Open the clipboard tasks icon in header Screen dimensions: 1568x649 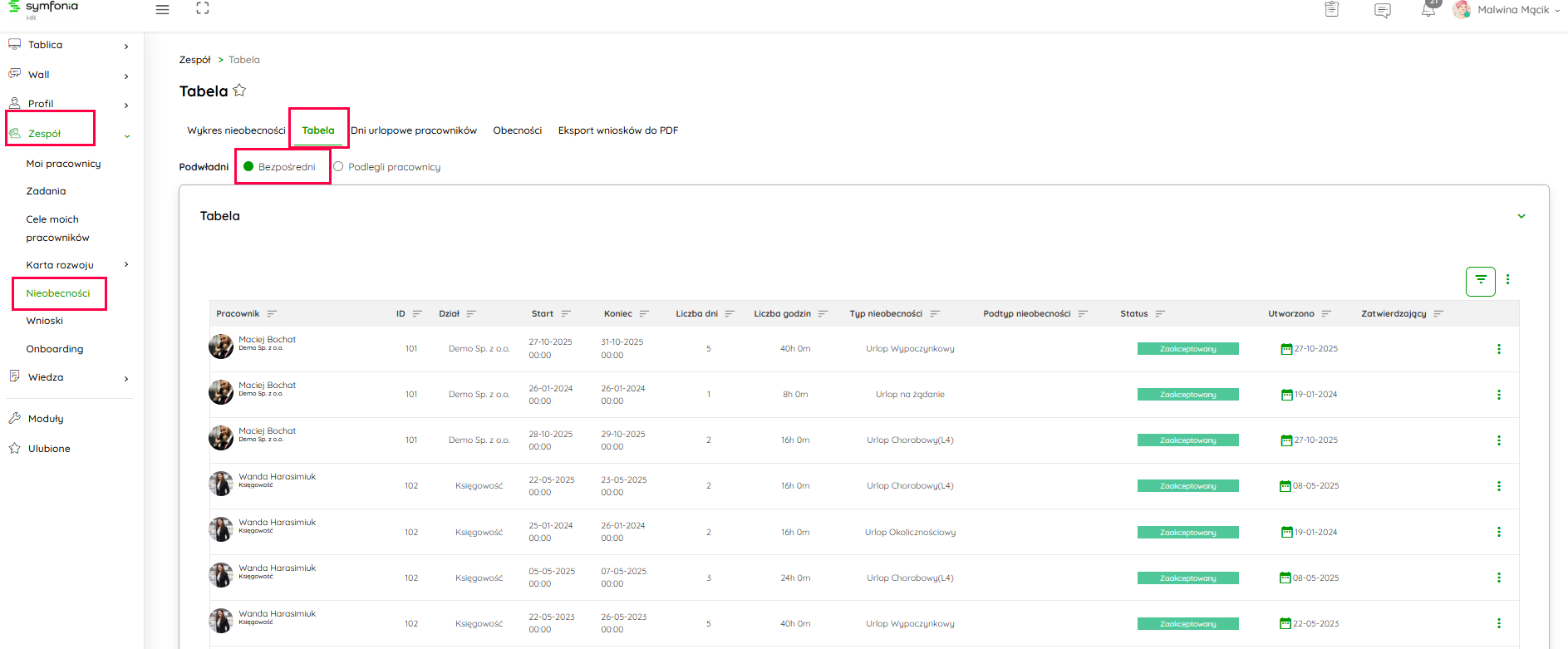click(x=1331, y=10)
